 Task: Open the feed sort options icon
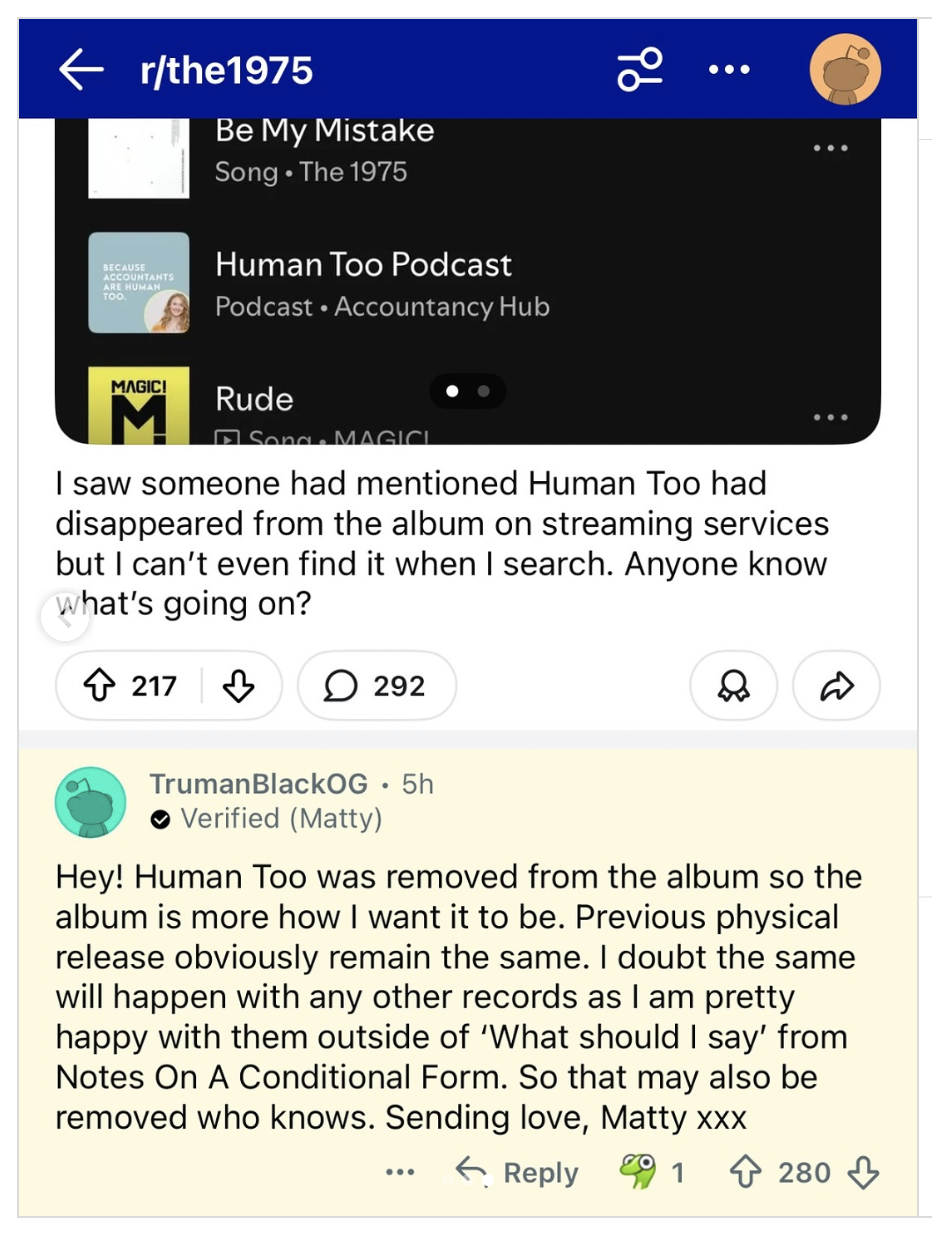(640, 70)
